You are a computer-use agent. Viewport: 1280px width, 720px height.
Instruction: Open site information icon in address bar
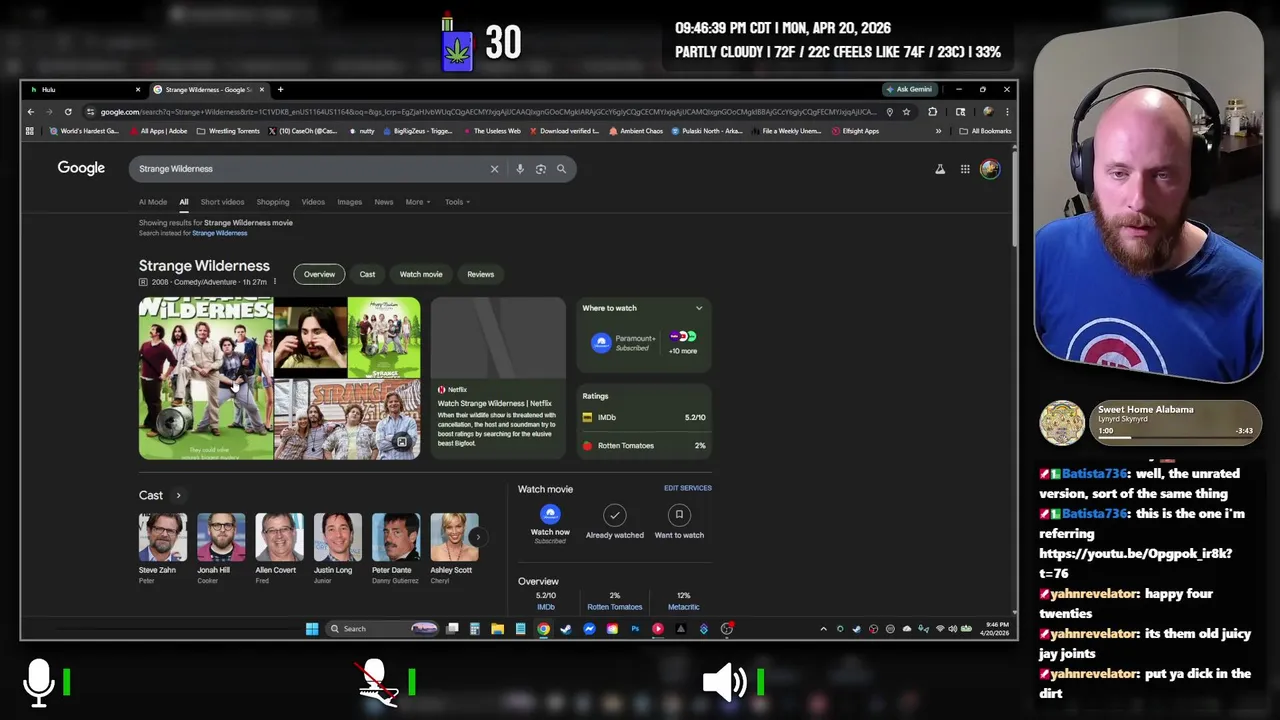(91, 112)
